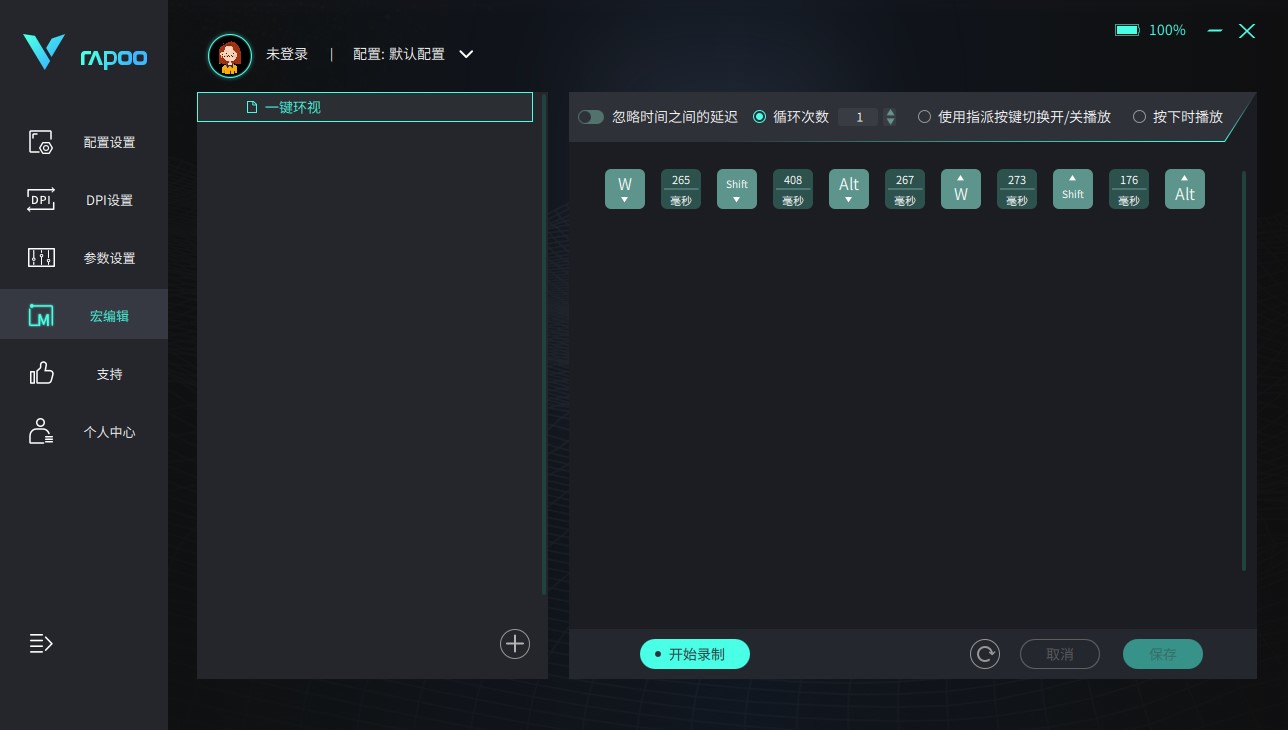Close the Rapoo window

1247,31
